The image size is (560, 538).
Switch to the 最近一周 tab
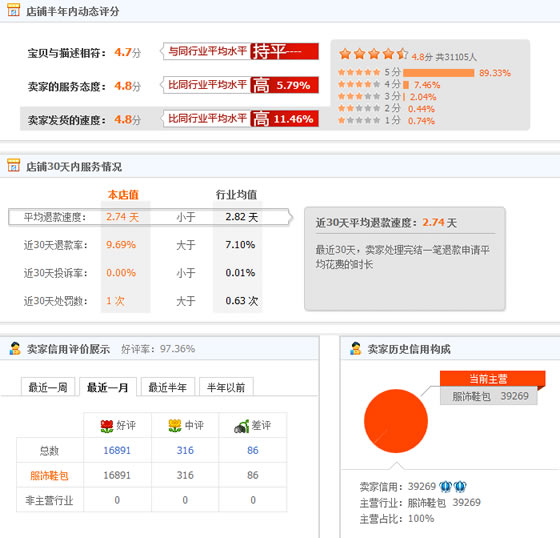48,387
